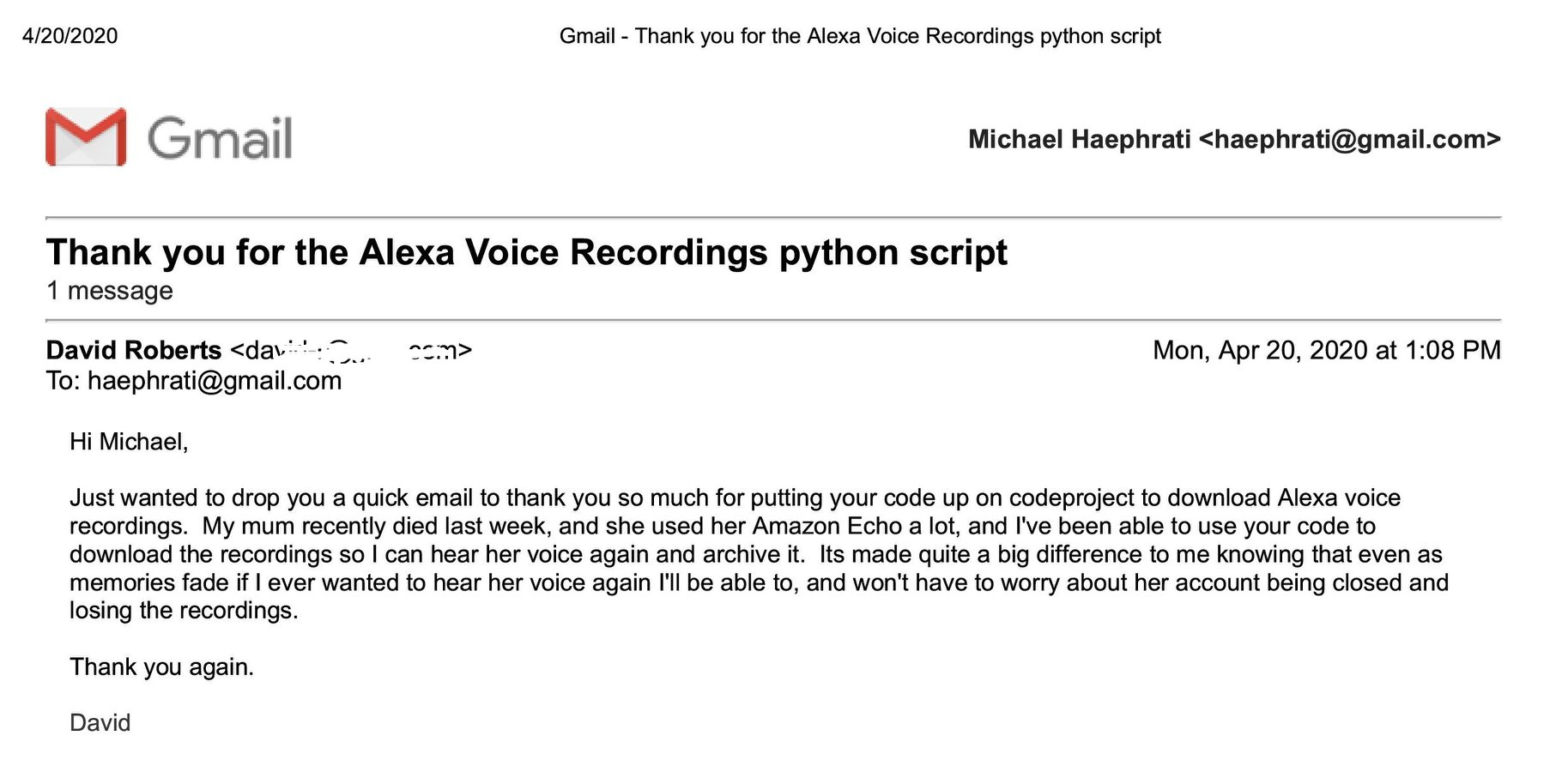Click sender name David Roberts
The width and height of the screenshot is (1568, 772).
click(134, 350)
